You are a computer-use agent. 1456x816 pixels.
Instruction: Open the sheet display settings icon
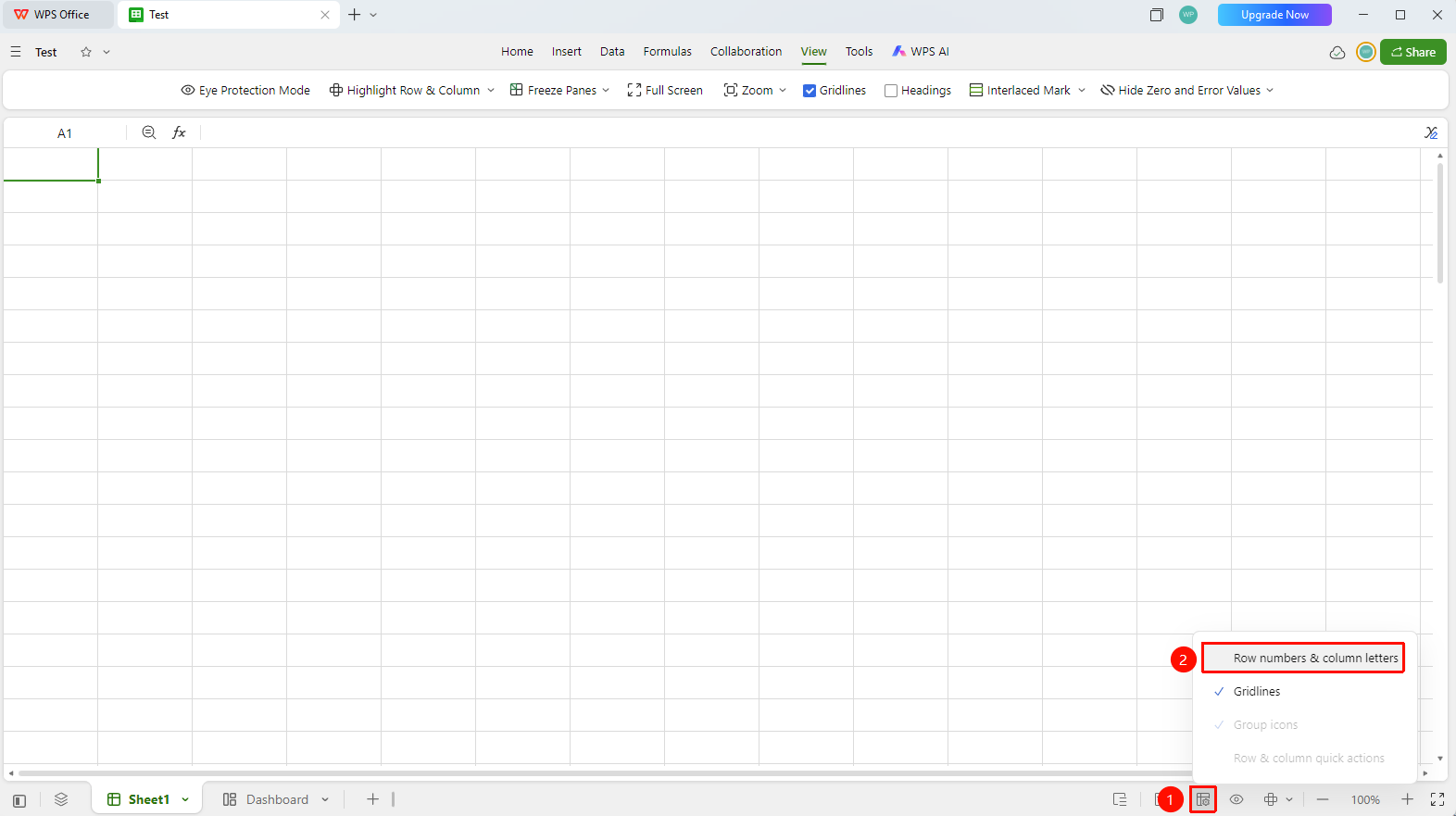click(x=1203, y=799)
